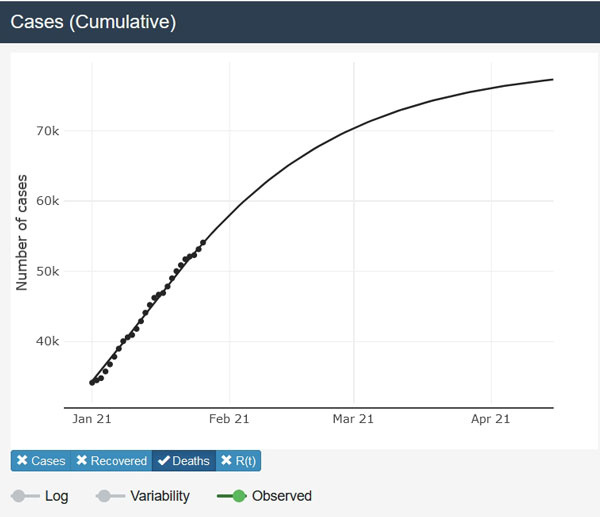Click the X icon on the Cases button
Screen dimensions: 600x517
coord(22,461)
